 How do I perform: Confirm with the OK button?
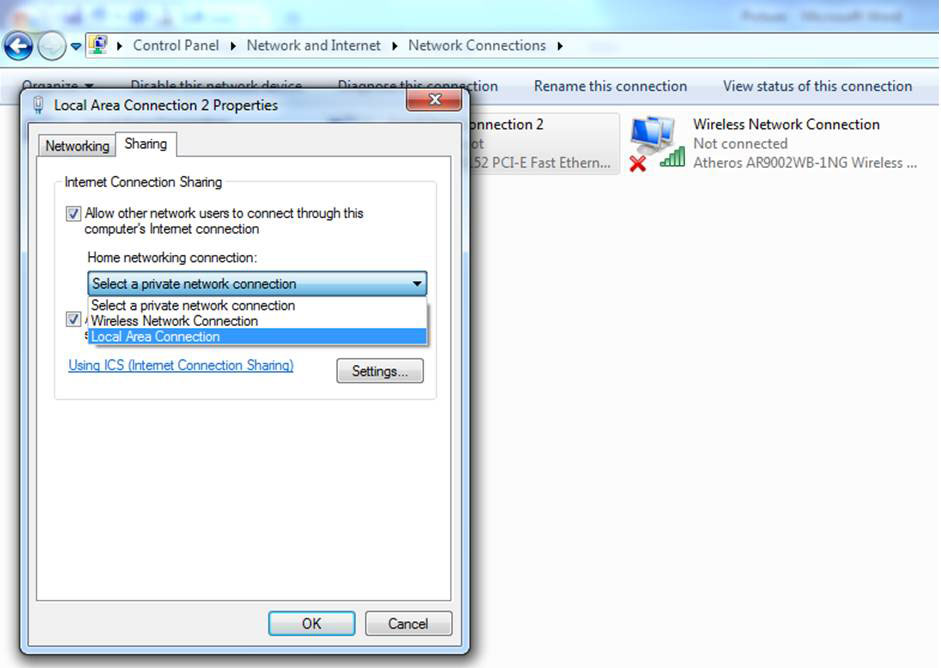tap(311, 624)
